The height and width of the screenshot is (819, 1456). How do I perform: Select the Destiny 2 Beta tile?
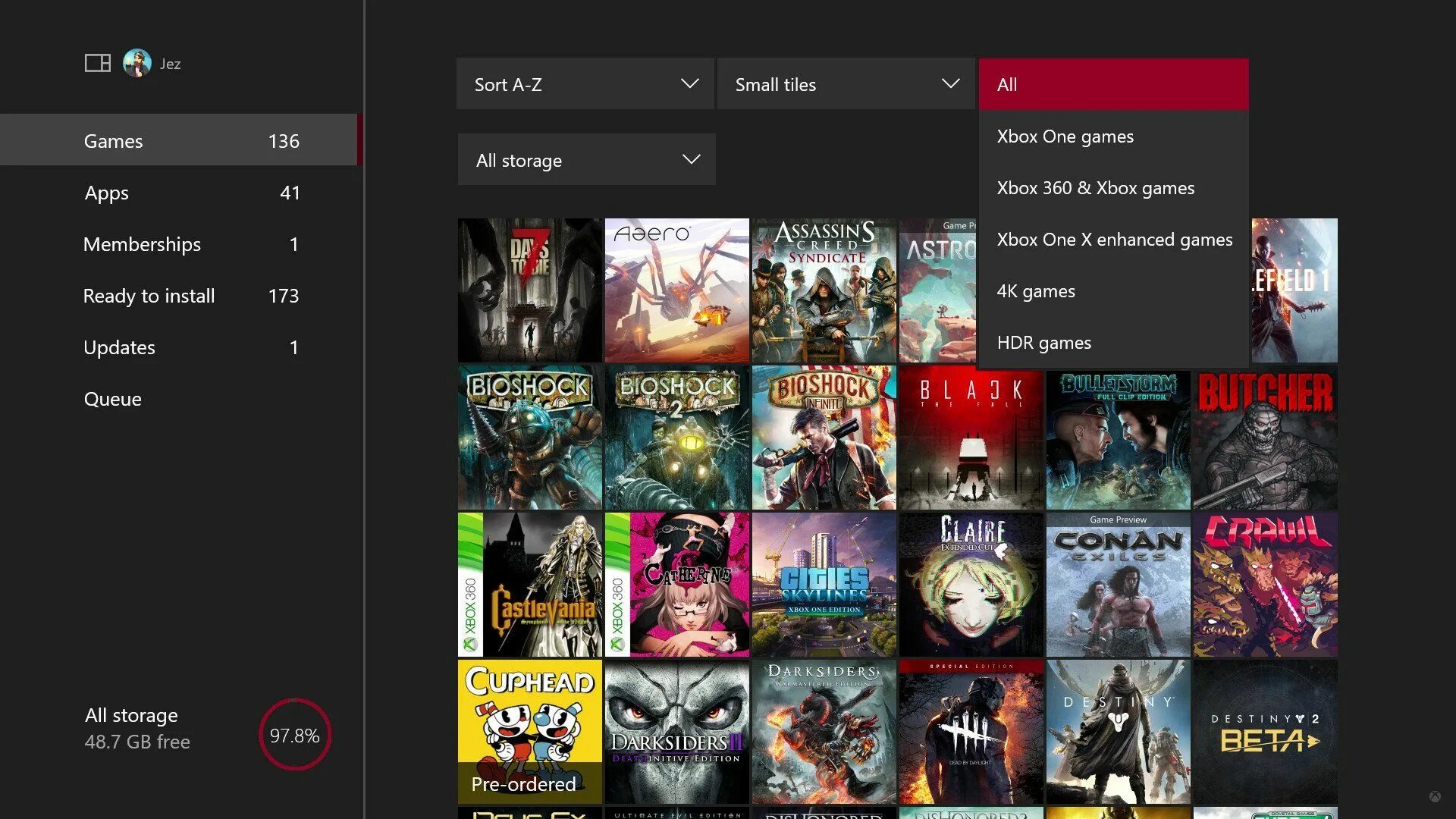1264,730
